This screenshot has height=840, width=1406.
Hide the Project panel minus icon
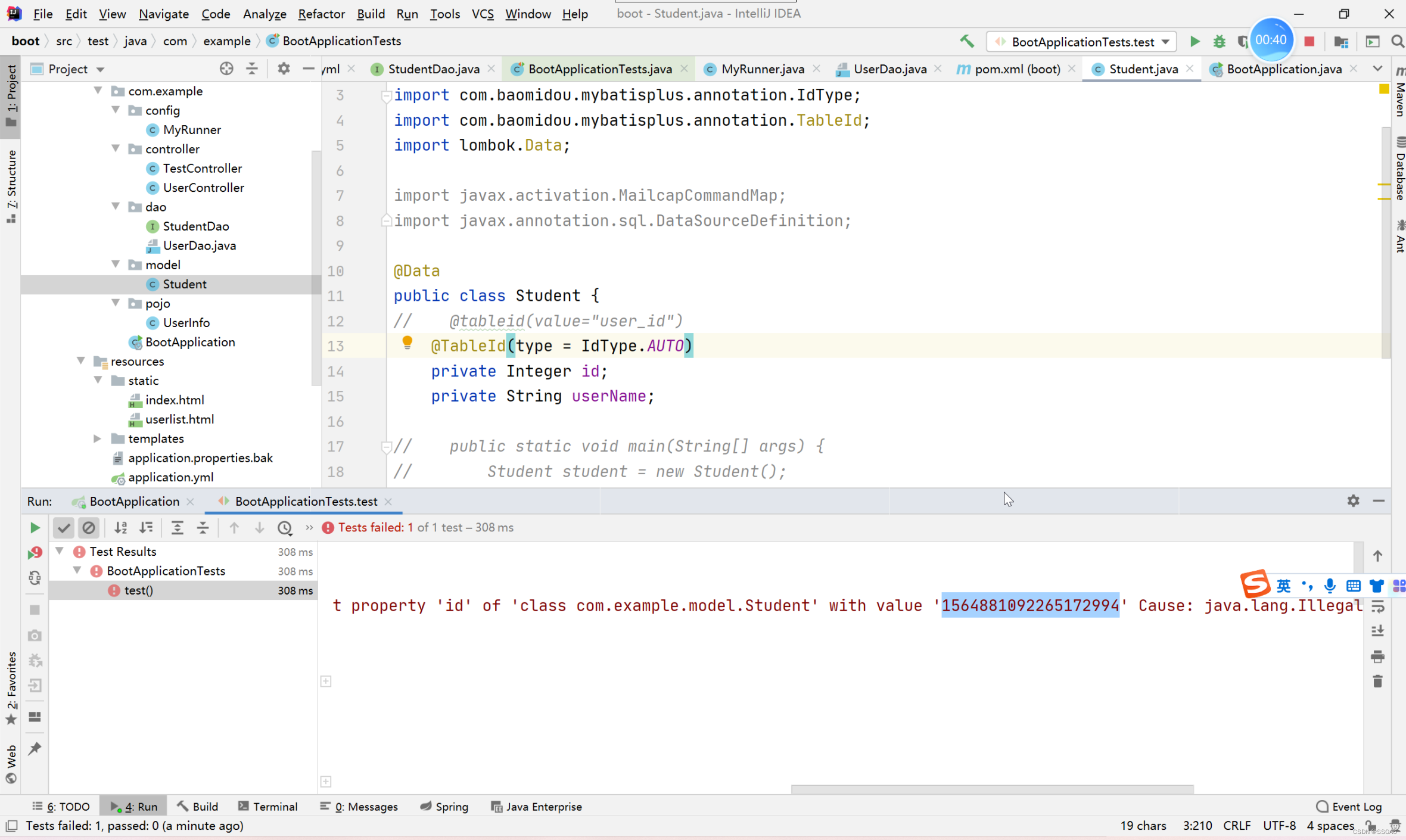pos(308,69)
